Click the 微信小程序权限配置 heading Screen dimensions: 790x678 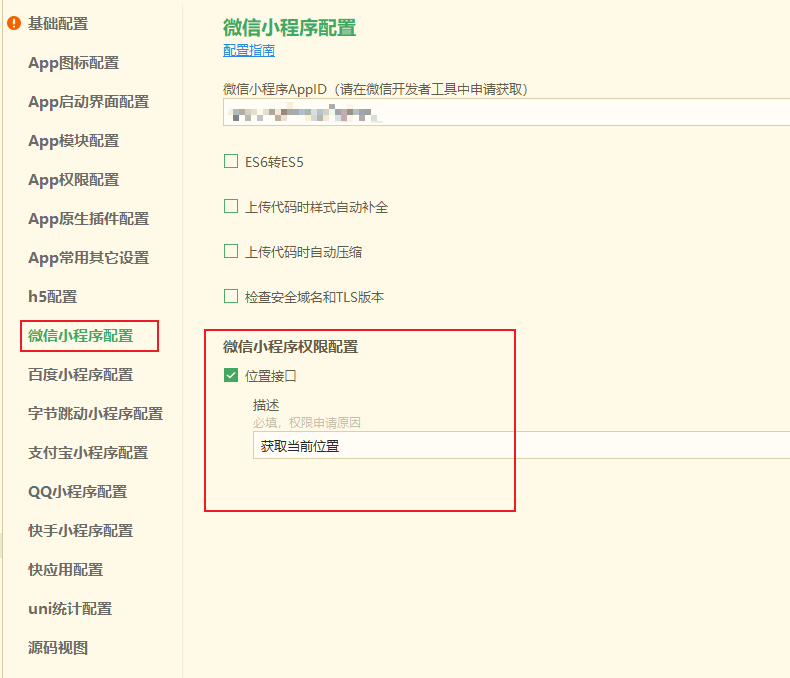[291, 347]
